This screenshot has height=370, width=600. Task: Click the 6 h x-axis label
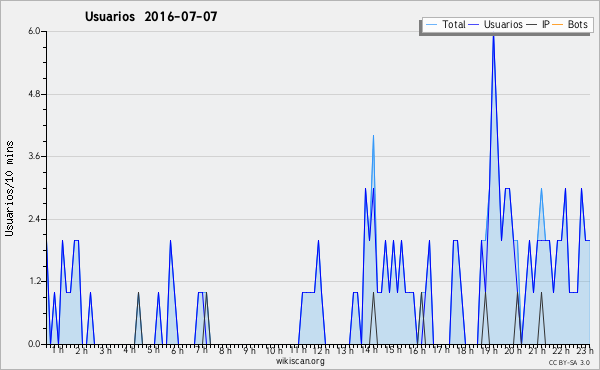pyautogui.click(x=178, y=350)
